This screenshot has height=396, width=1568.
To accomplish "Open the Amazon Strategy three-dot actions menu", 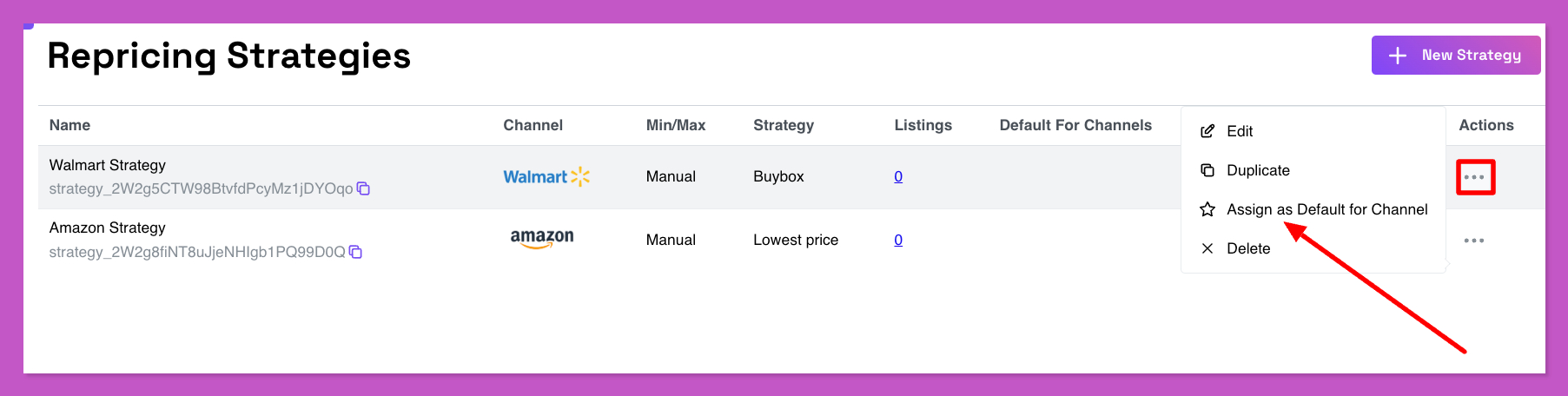I will [1474, 241].
